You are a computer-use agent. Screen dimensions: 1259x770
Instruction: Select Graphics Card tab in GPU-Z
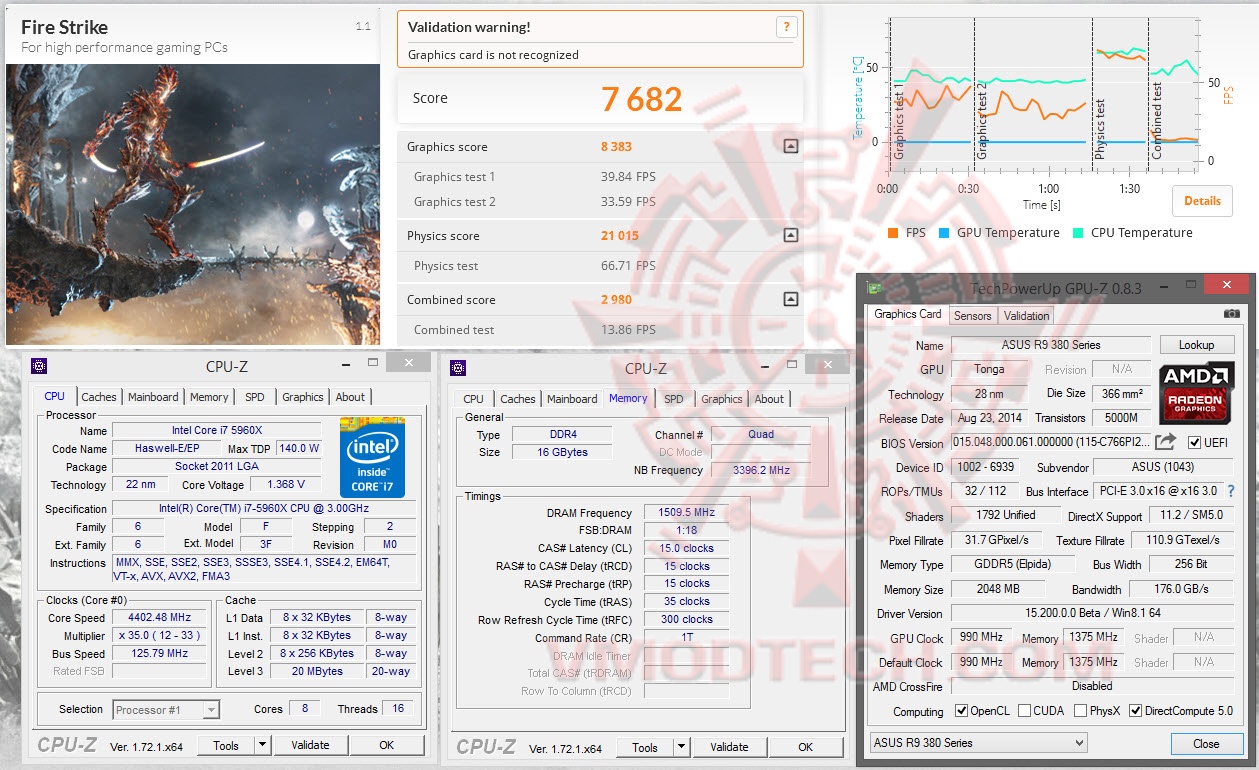click(908, 314)
